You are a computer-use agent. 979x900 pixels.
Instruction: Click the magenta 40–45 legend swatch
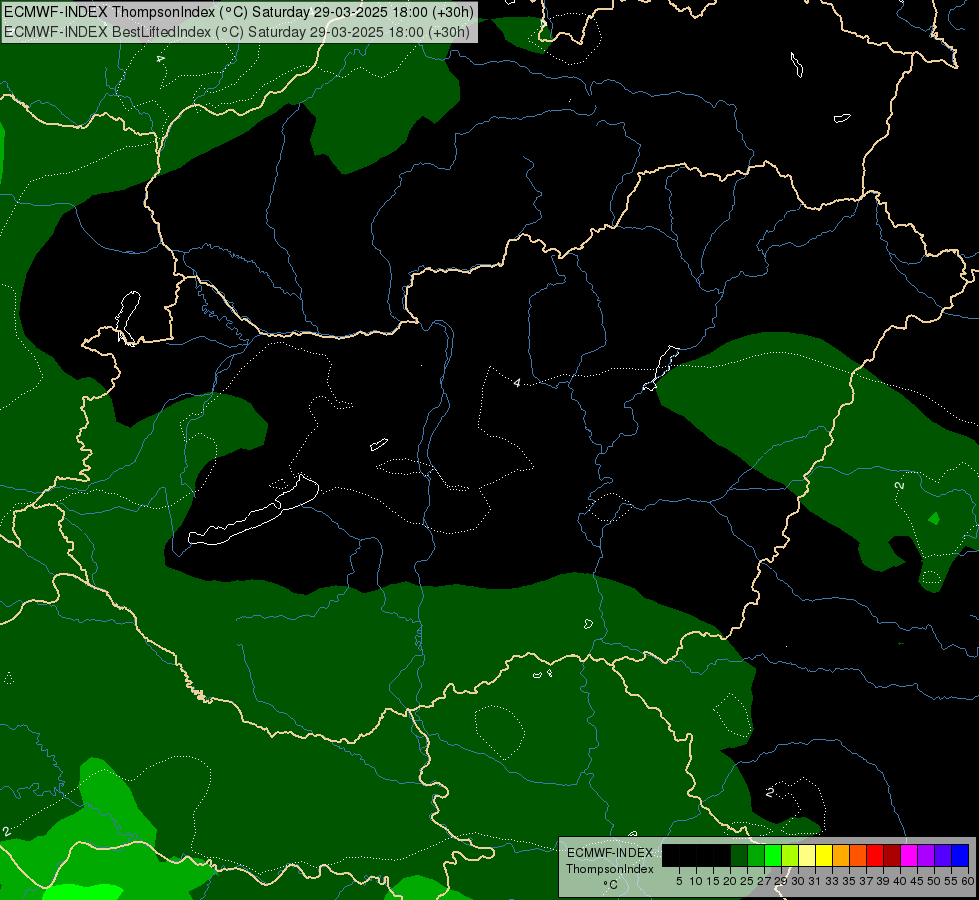click(909, 855)
